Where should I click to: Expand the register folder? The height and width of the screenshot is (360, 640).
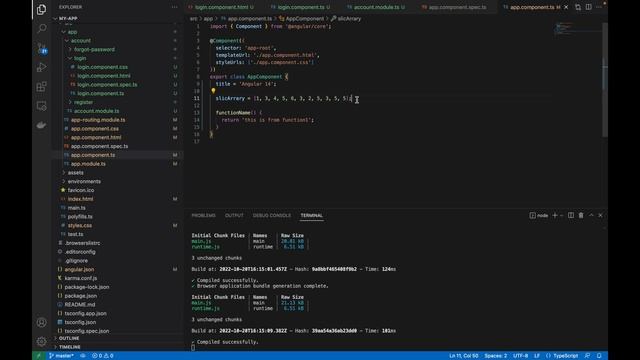[x=118, y=102]
